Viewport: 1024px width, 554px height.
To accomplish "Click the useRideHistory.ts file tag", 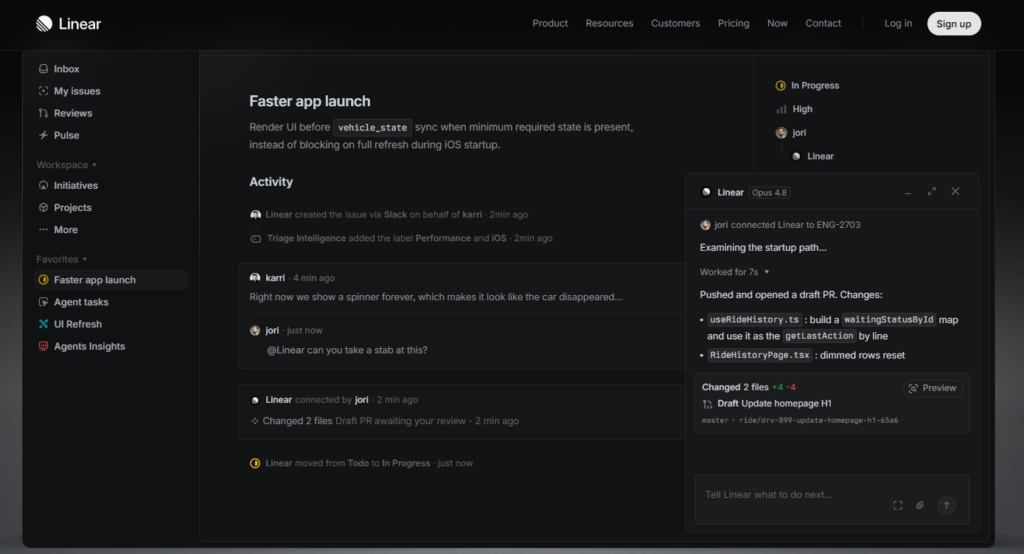I will click(x=754, y=319).
